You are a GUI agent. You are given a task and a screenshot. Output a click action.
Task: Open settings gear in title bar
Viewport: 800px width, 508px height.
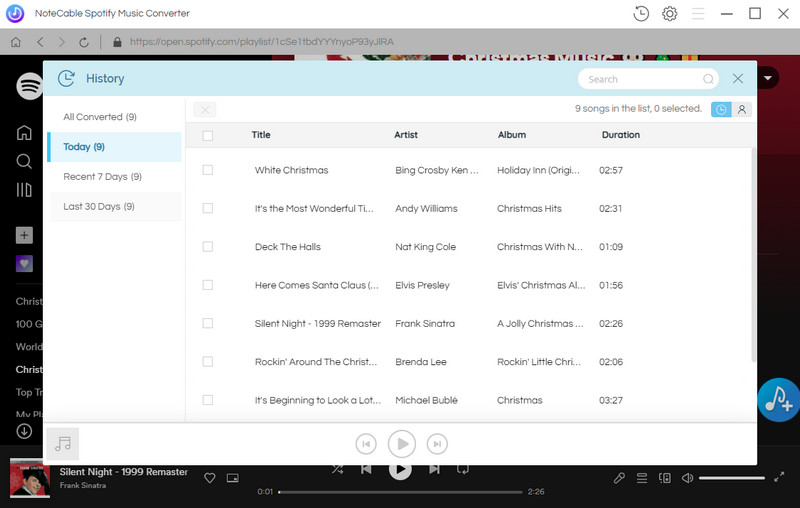coord(670,14)
